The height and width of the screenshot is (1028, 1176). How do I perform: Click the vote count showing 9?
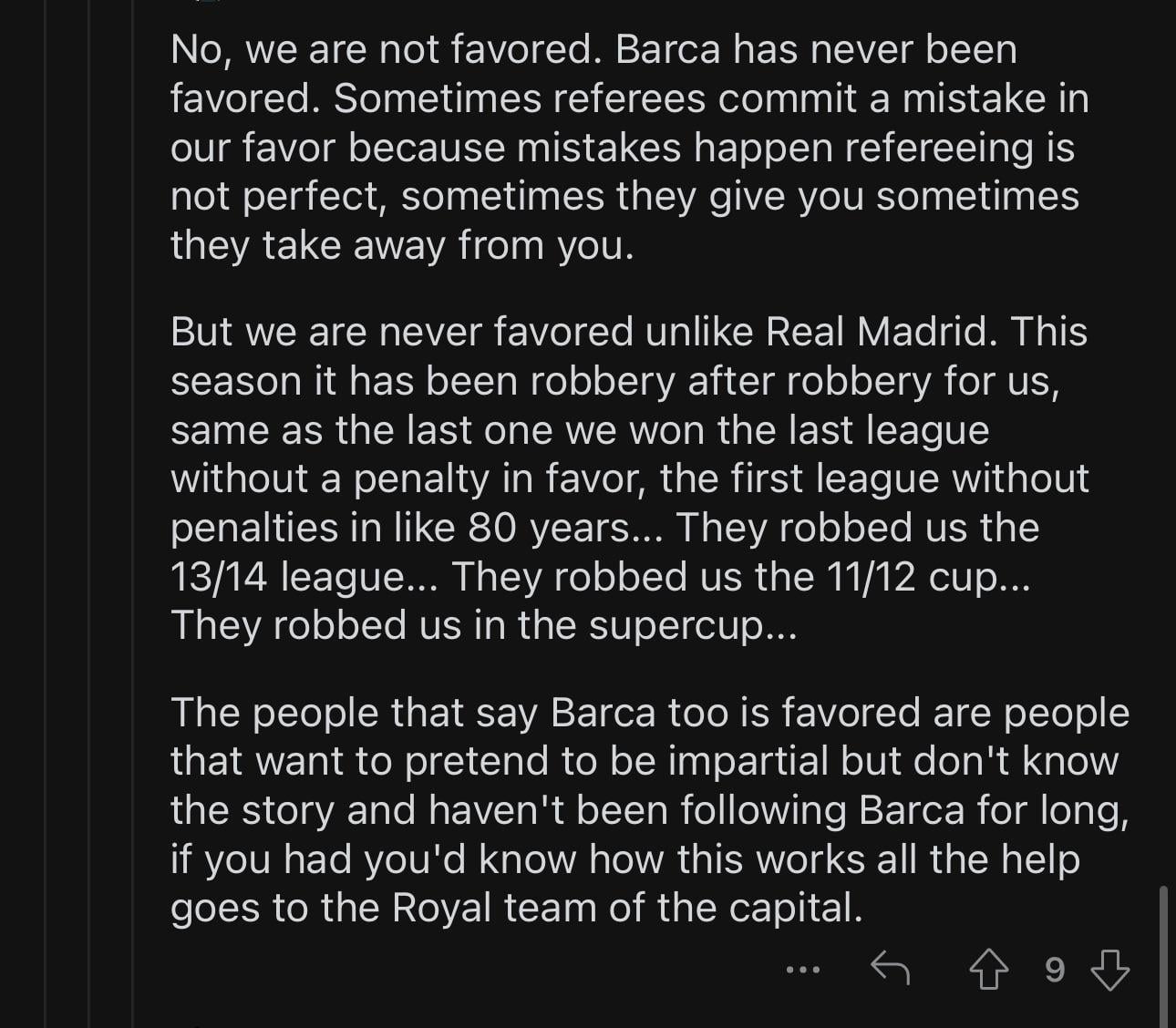pyautogui.click(x=1054, y=970)
